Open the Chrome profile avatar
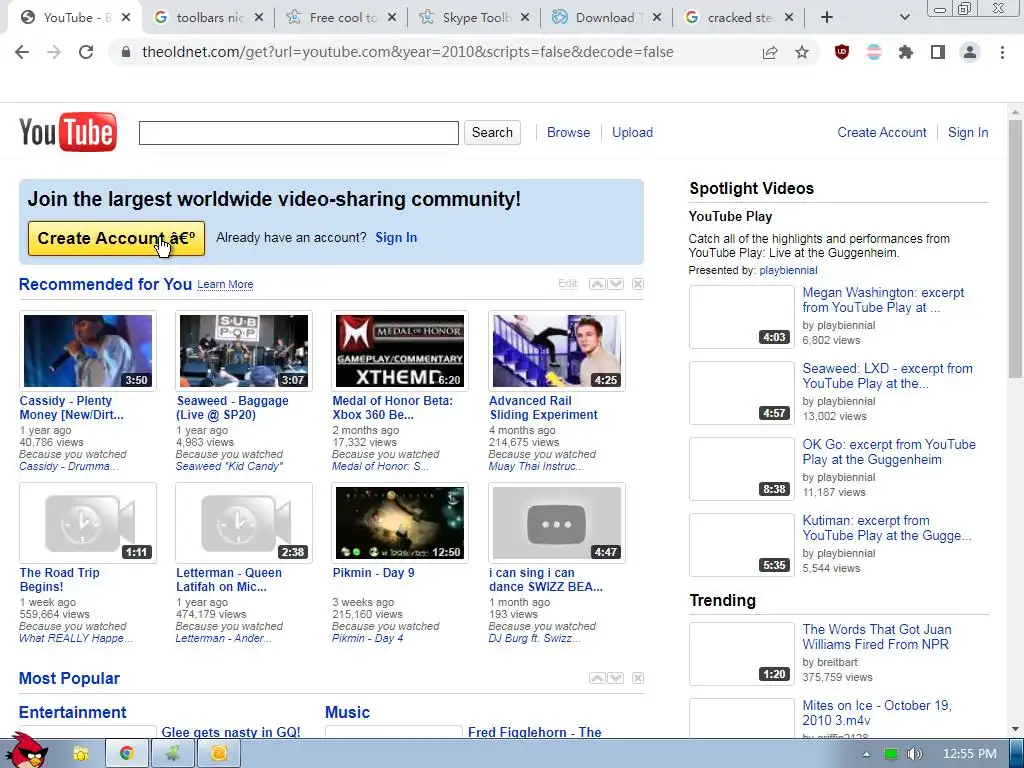This screenshot has width=1024, height=768. [x=970, y=52]
